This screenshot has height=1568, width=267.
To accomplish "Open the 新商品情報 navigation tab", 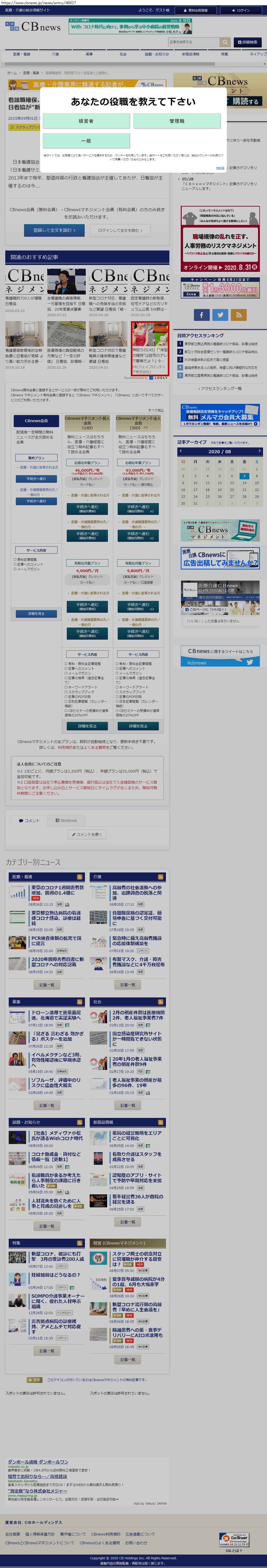I will click(191, 54).
